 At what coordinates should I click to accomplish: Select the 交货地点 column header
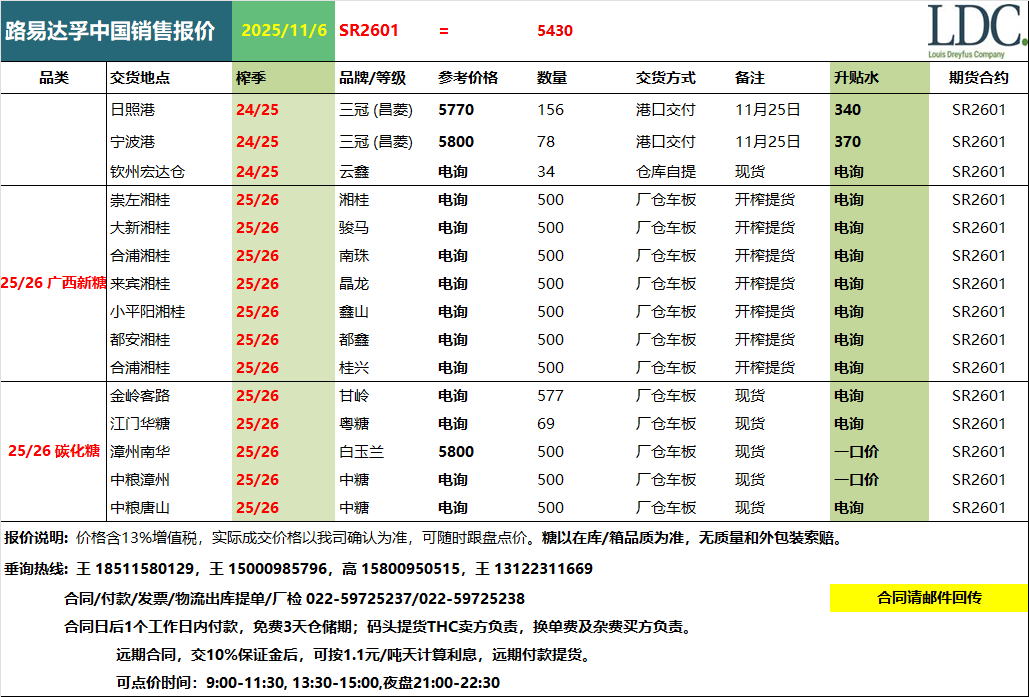point(139,78)
